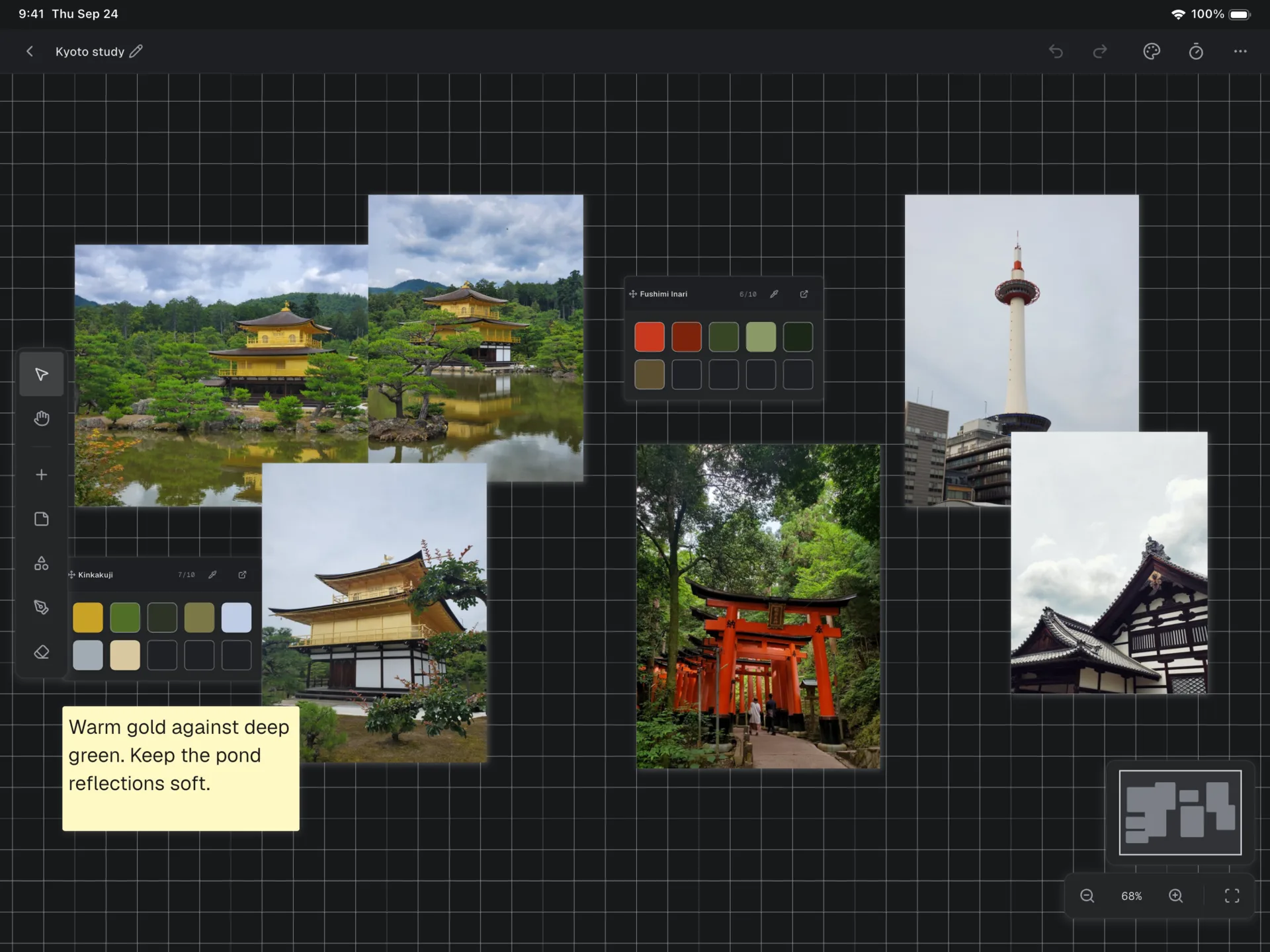Activate eyedropper on Kinkakuji palette
This screenshot has width=1270, height=952.
pyautogui.click(x=212, y=575)
